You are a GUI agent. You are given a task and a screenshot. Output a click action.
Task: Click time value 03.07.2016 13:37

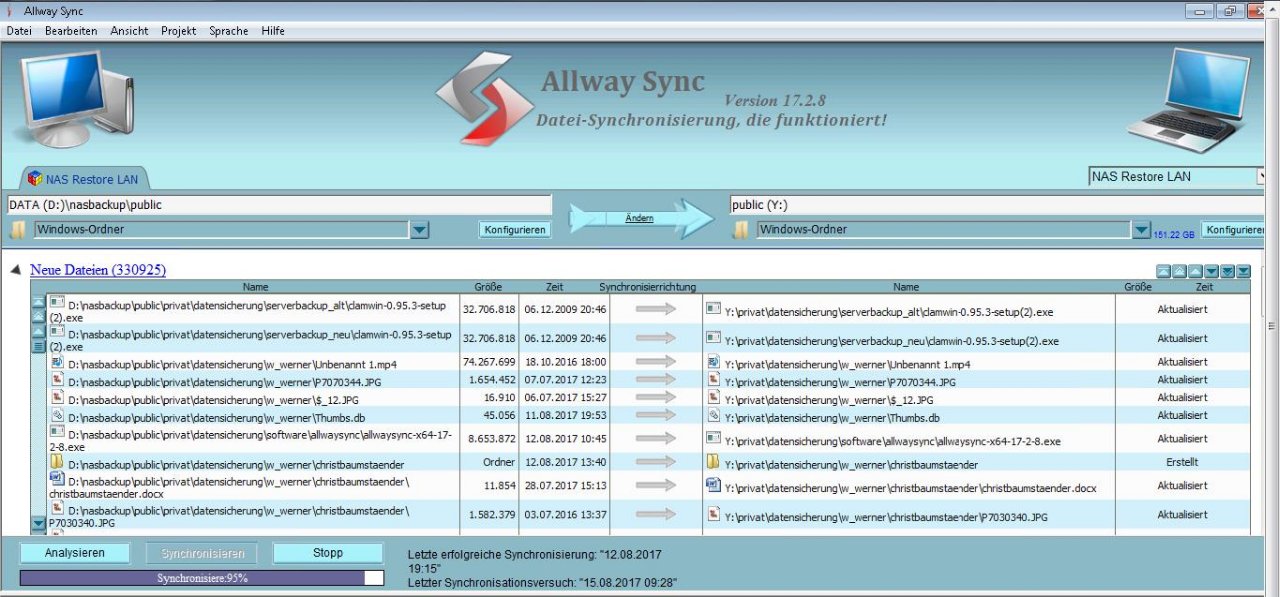pyautogui.click(x=564, y=515)
